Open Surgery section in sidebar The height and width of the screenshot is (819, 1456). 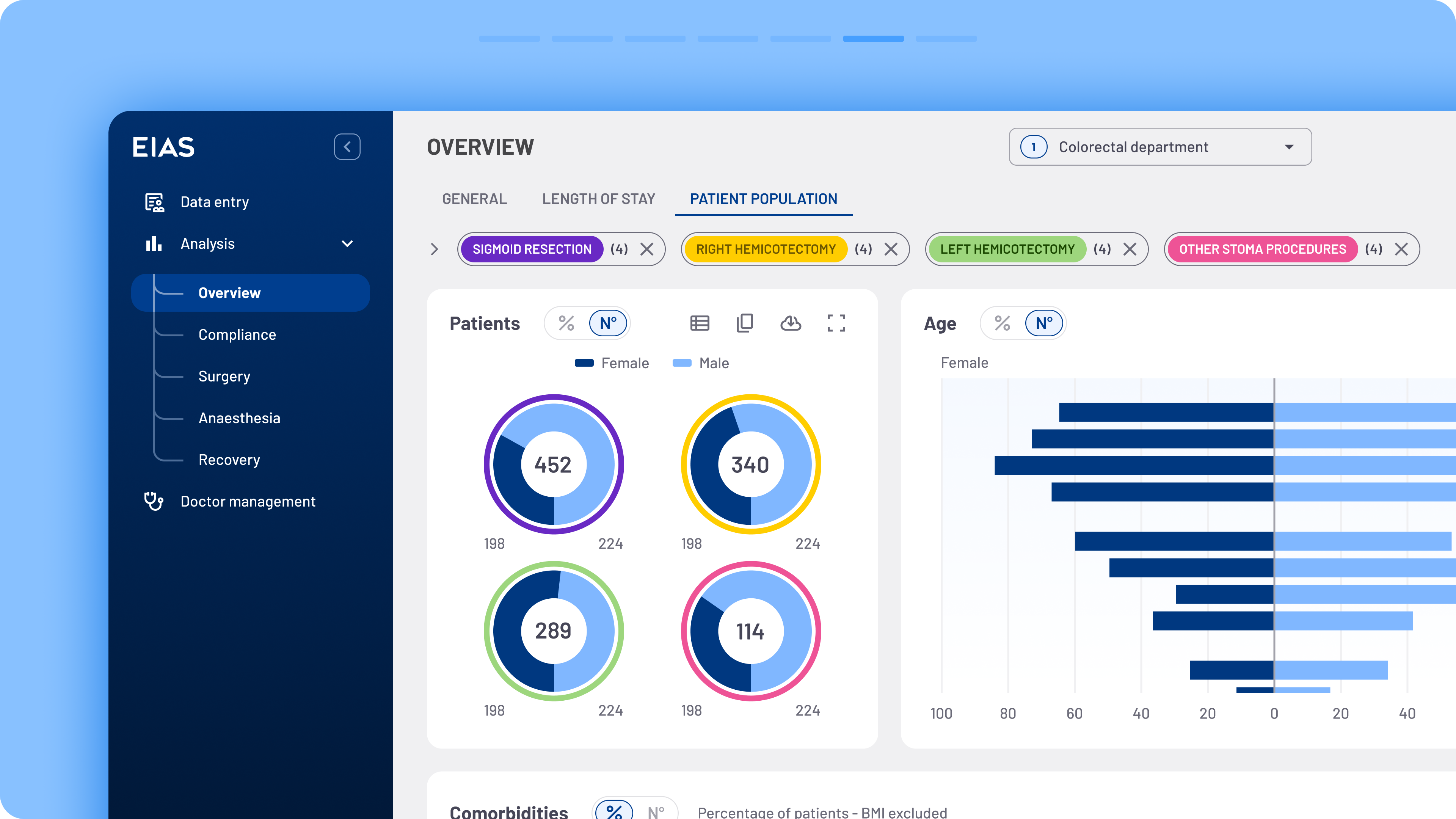click(x=224, y=377)
